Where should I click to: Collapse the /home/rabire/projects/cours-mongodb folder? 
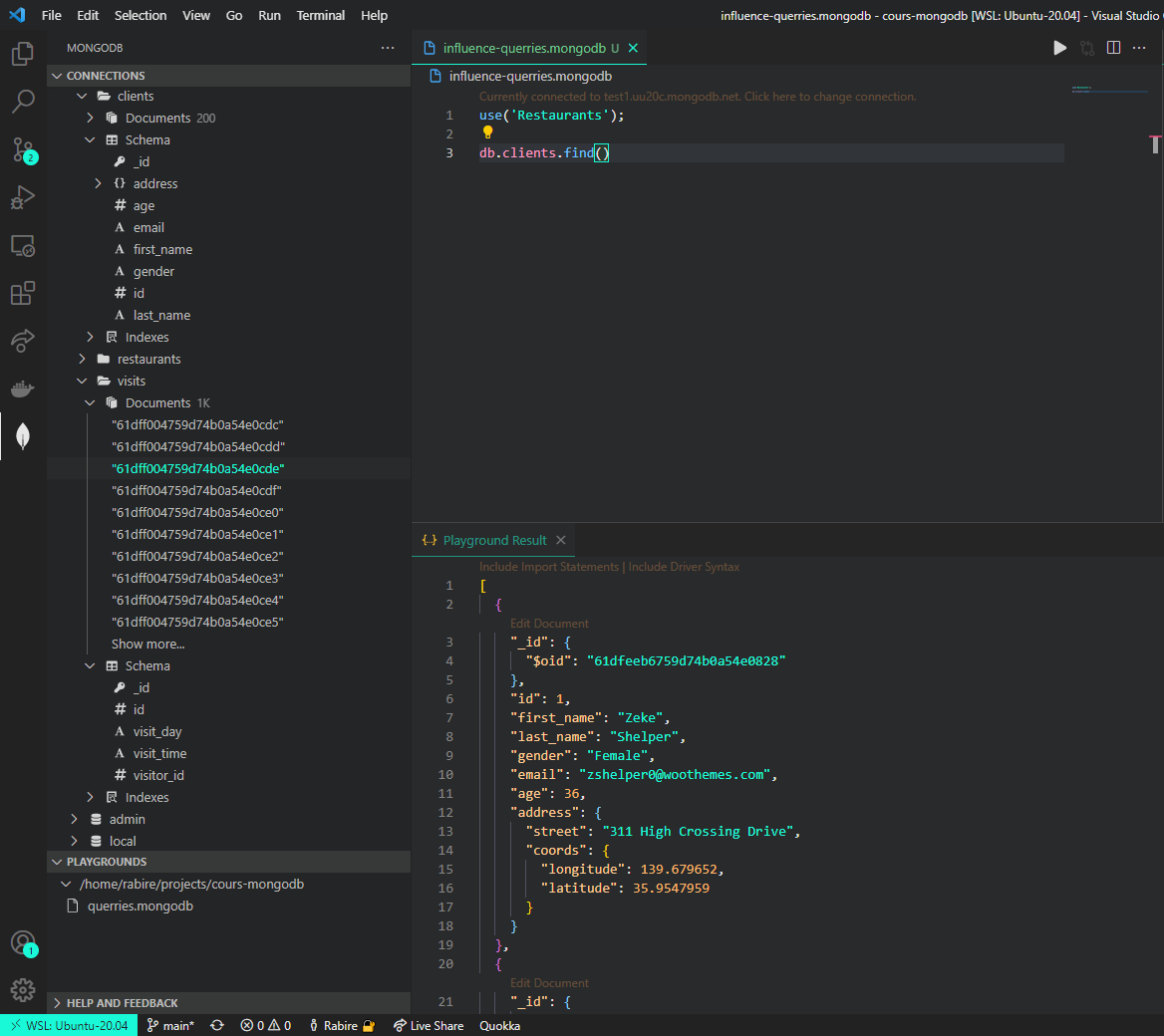tap(66, 885)
